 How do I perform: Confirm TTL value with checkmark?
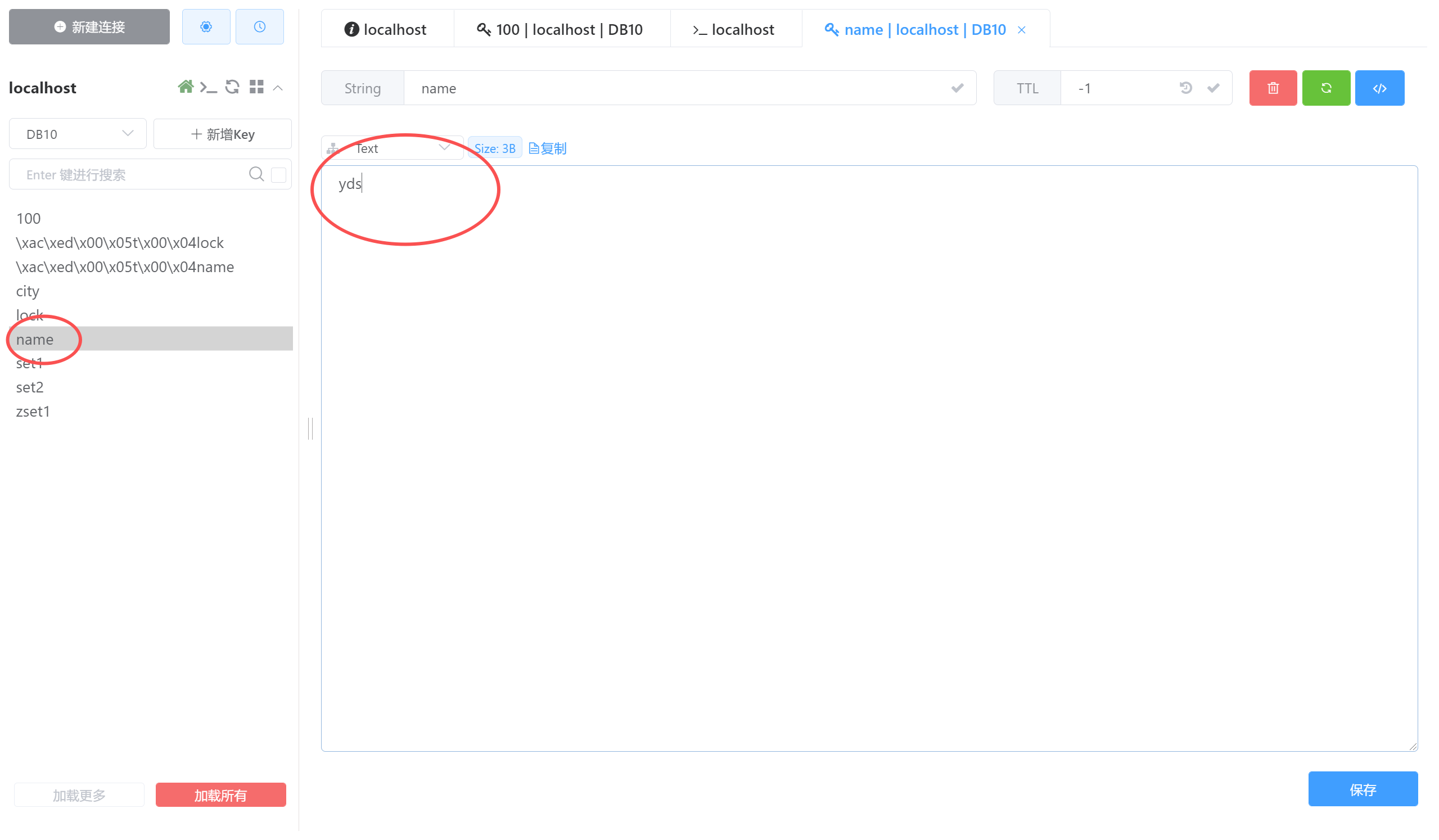1215,88
